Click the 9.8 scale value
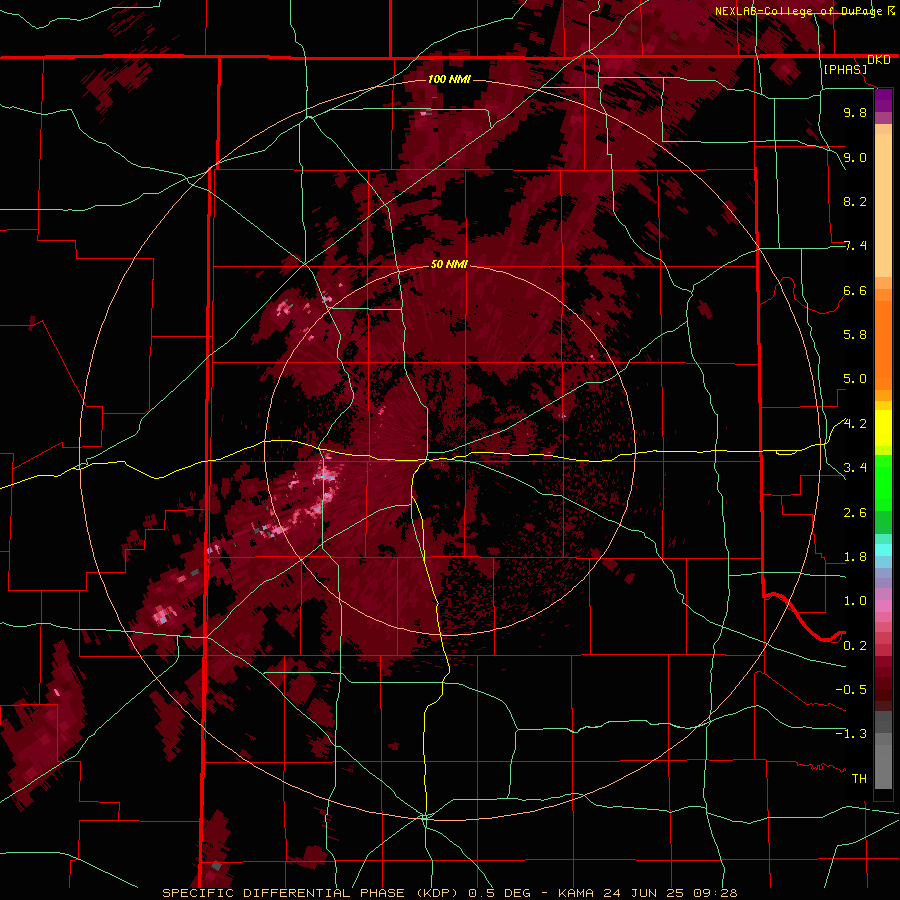Image resolution: width=900 pixels, height=900 pixels. (855, 112)
